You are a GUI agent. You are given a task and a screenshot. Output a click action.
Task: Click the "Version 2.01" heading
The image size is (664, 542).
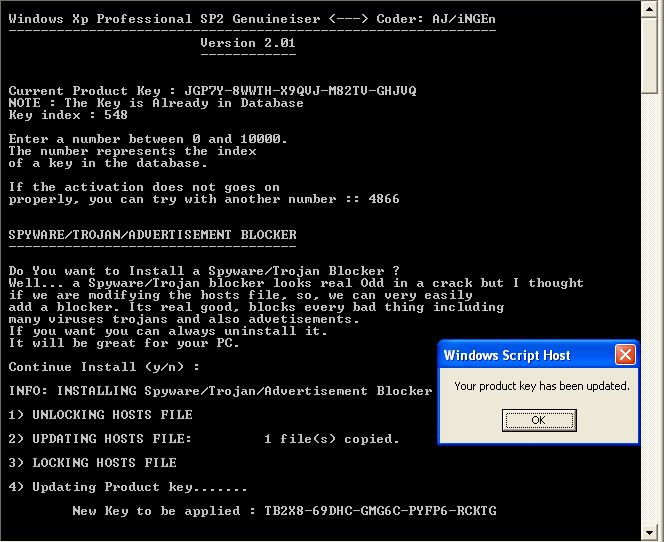(x=248, y=43)
